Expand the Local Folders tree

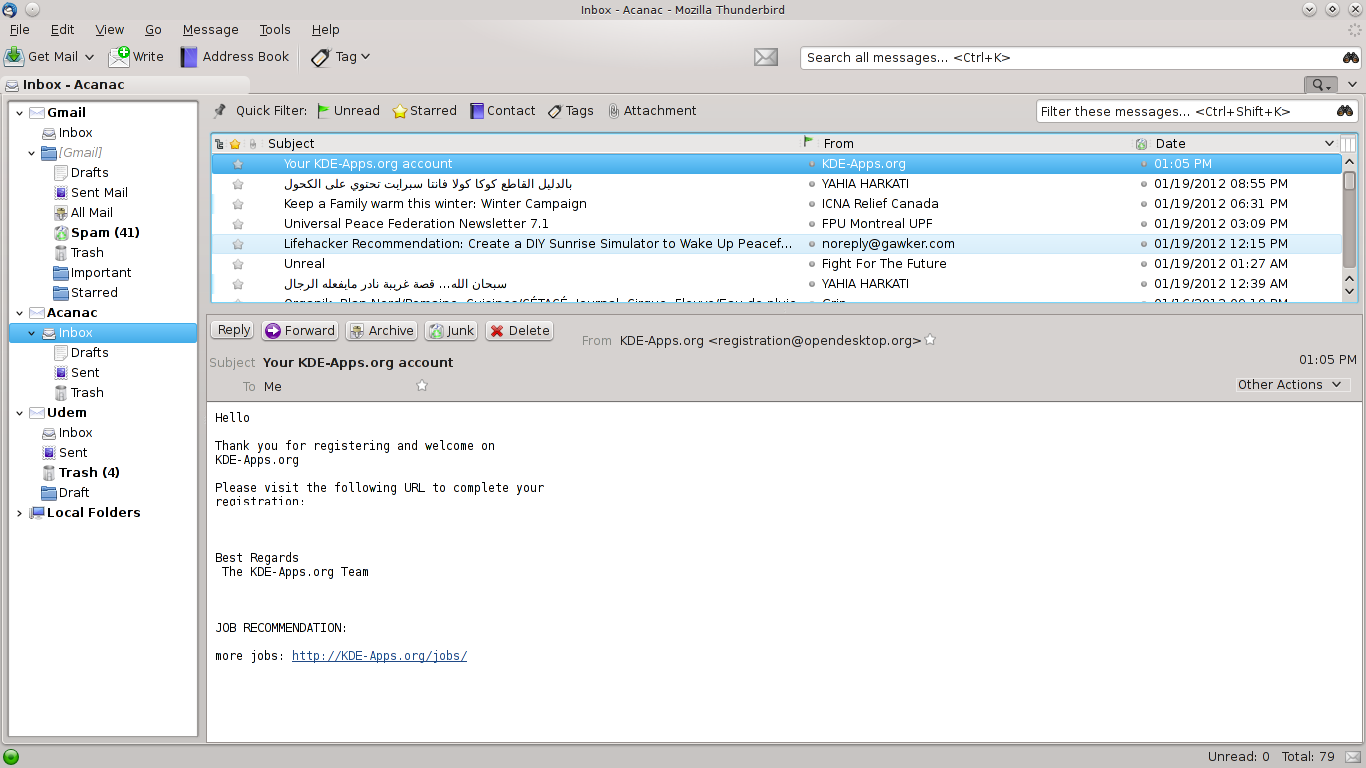pos(20,513)
